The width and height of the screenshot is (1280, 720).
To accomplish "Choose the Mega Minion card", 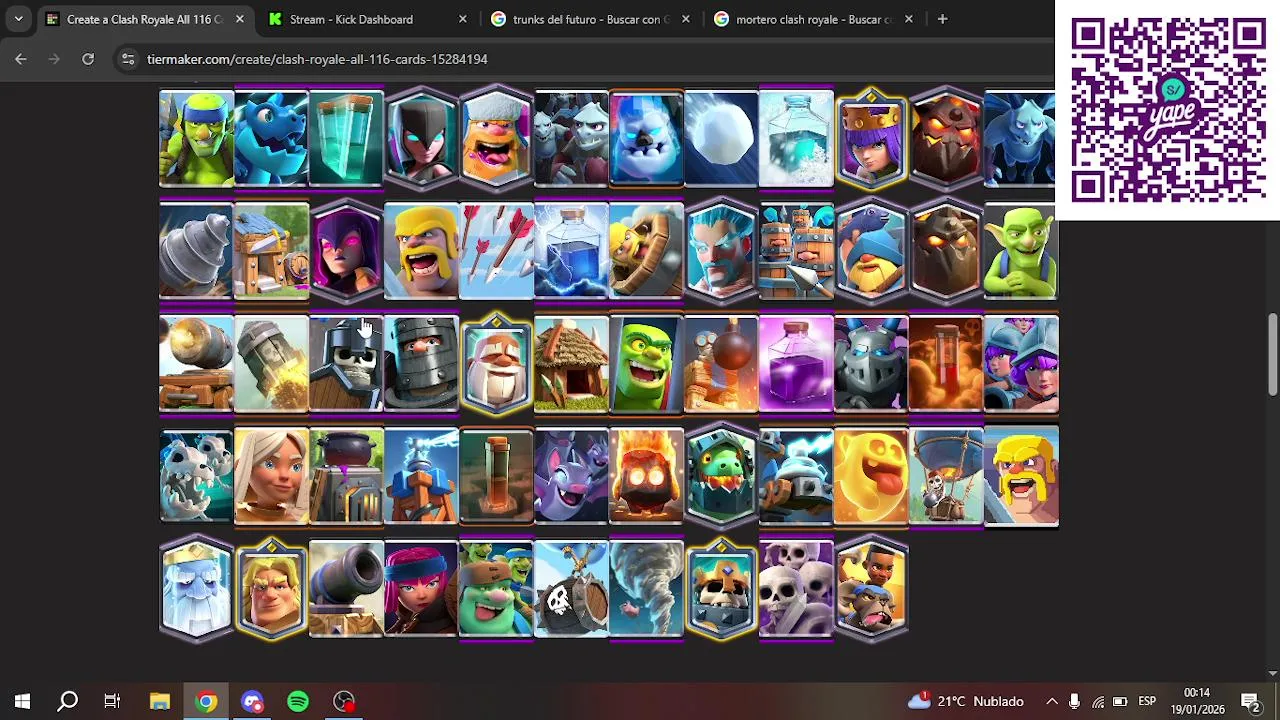I will 871,364.
